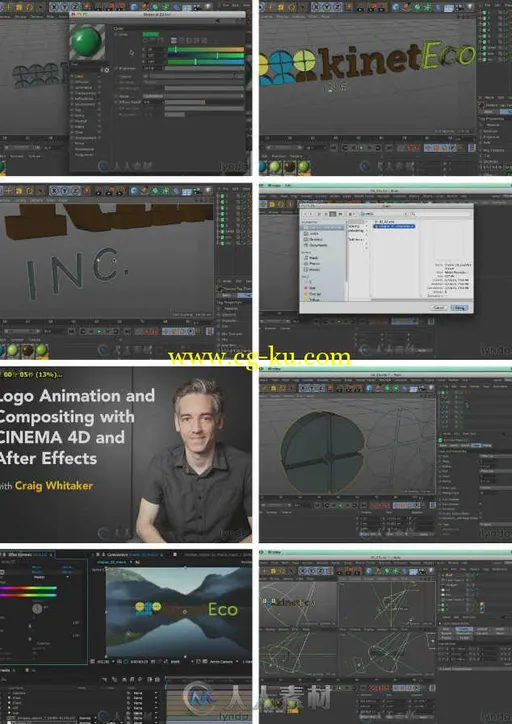
Task: Choose the Orange tag in the file dialog sidebar
Action: tap(314, 294)
